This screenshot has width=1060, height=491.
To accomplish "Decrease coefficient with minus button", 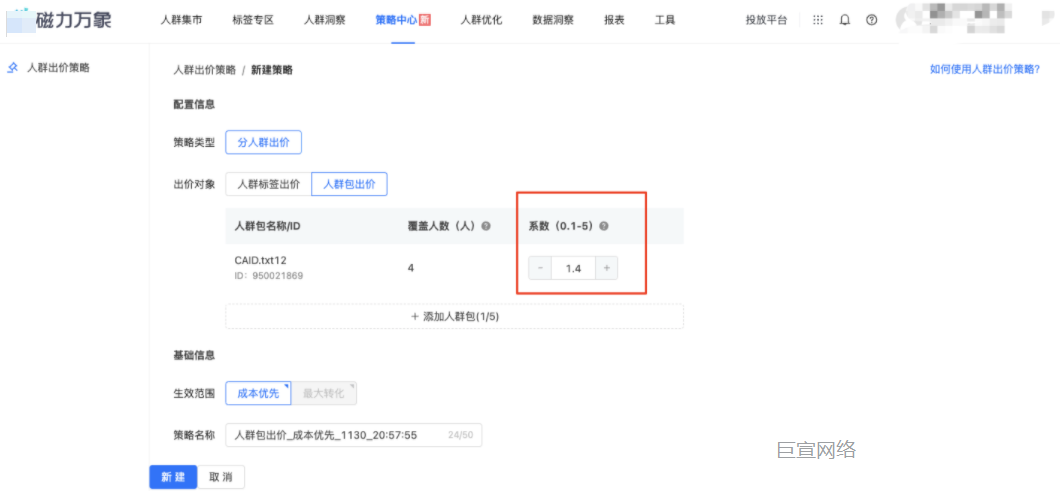I will coord(539,268).
